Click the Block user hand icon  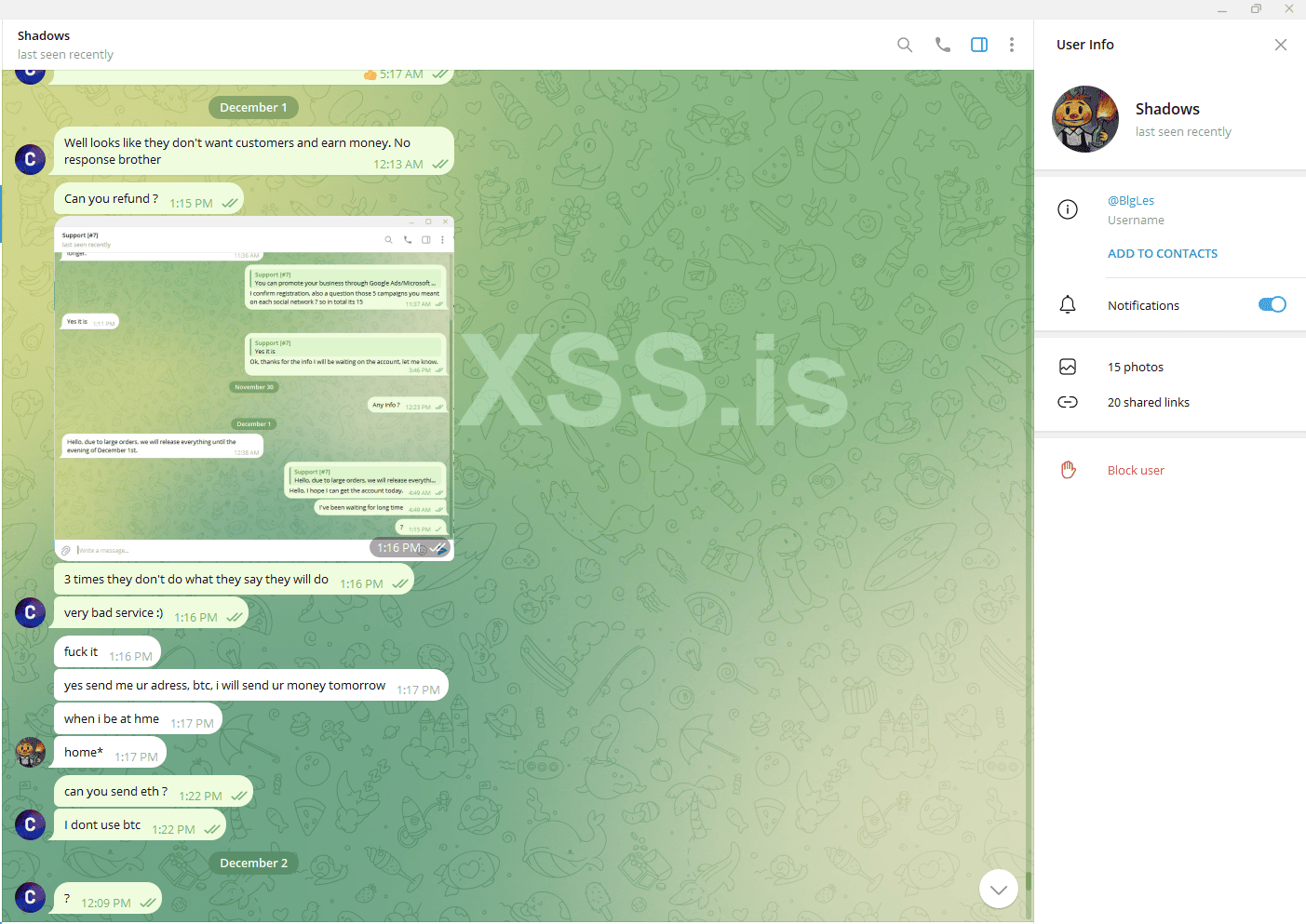coord(1068,470)
